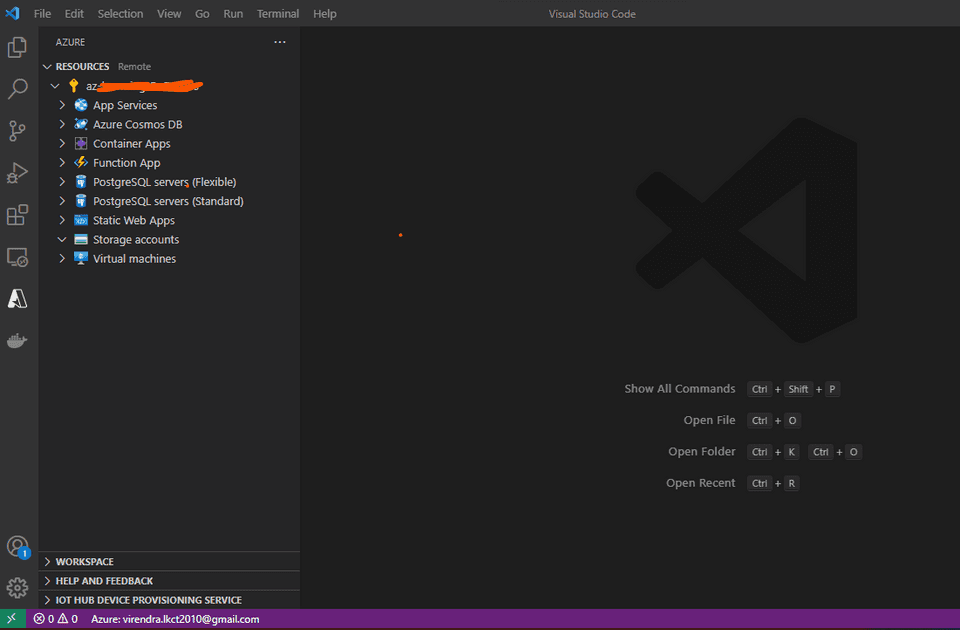Expand the App Services node chevron
The image size is (960, 630).
(x=62, y=105)
